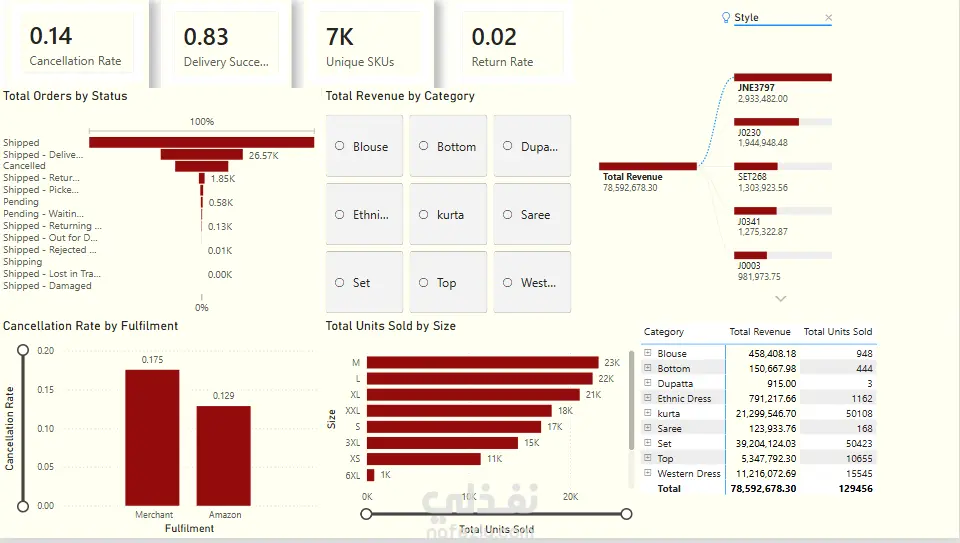The height and width of the screenshot is (543, 960).
Task: Pick the Top category radio button
Action: [424, 282]
